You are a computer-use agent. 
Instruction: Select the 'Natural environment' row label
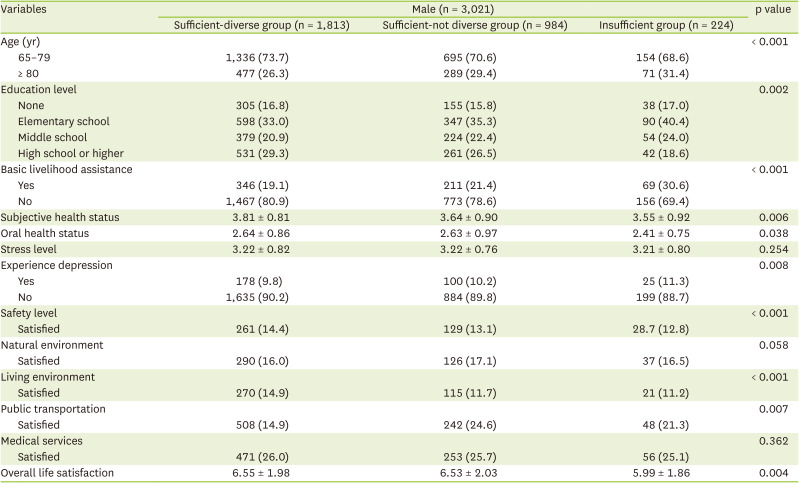tap(52, 345)
